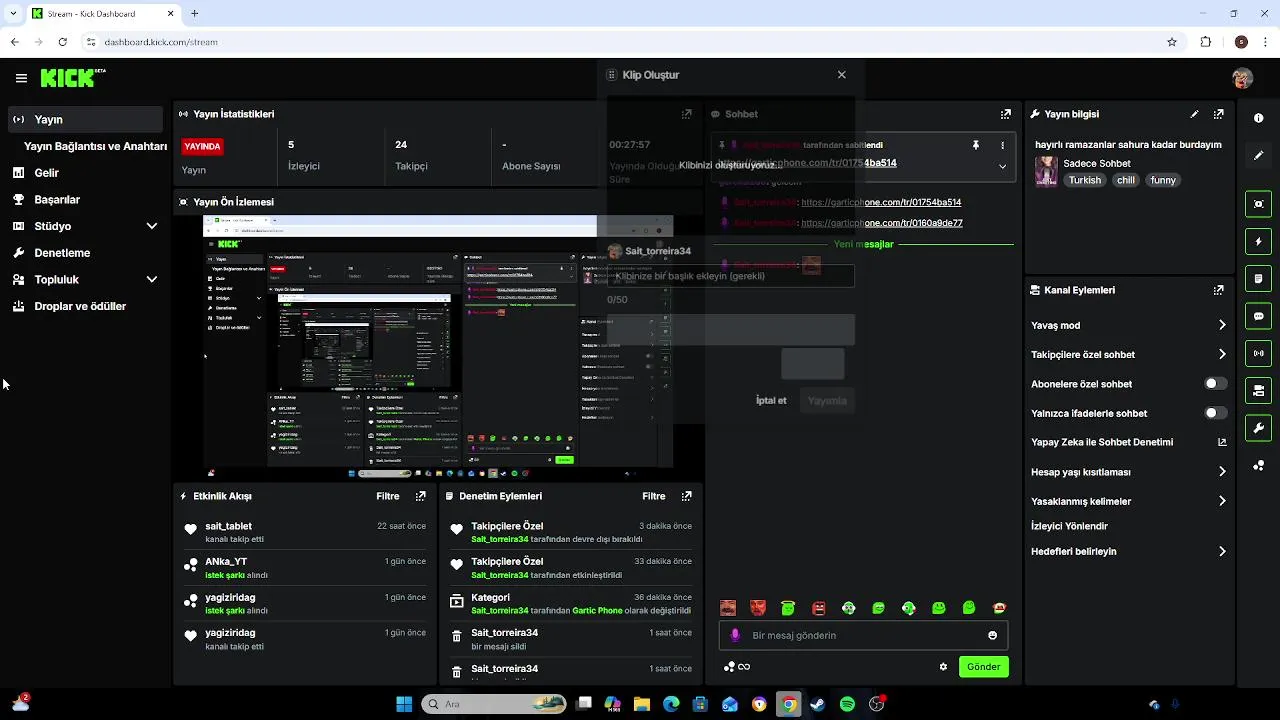Image resolution: width=1280 pixels, height=720 pixels.
Task: Pop out the Etkinlik Akışı panel
Action: 420,496
